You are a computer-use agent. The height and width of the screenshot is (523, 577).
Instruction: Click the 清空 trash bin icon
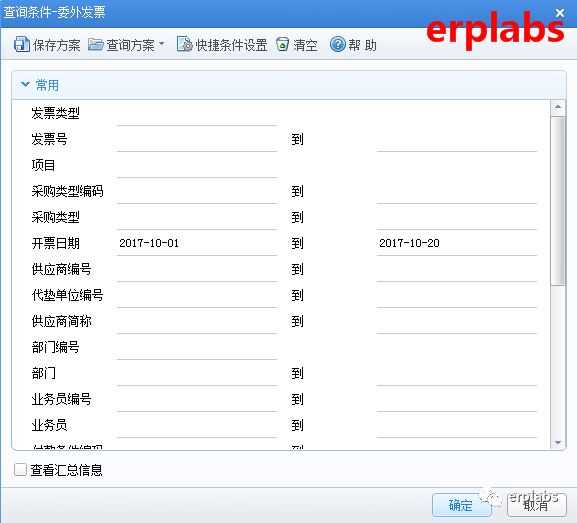point(283,44)
